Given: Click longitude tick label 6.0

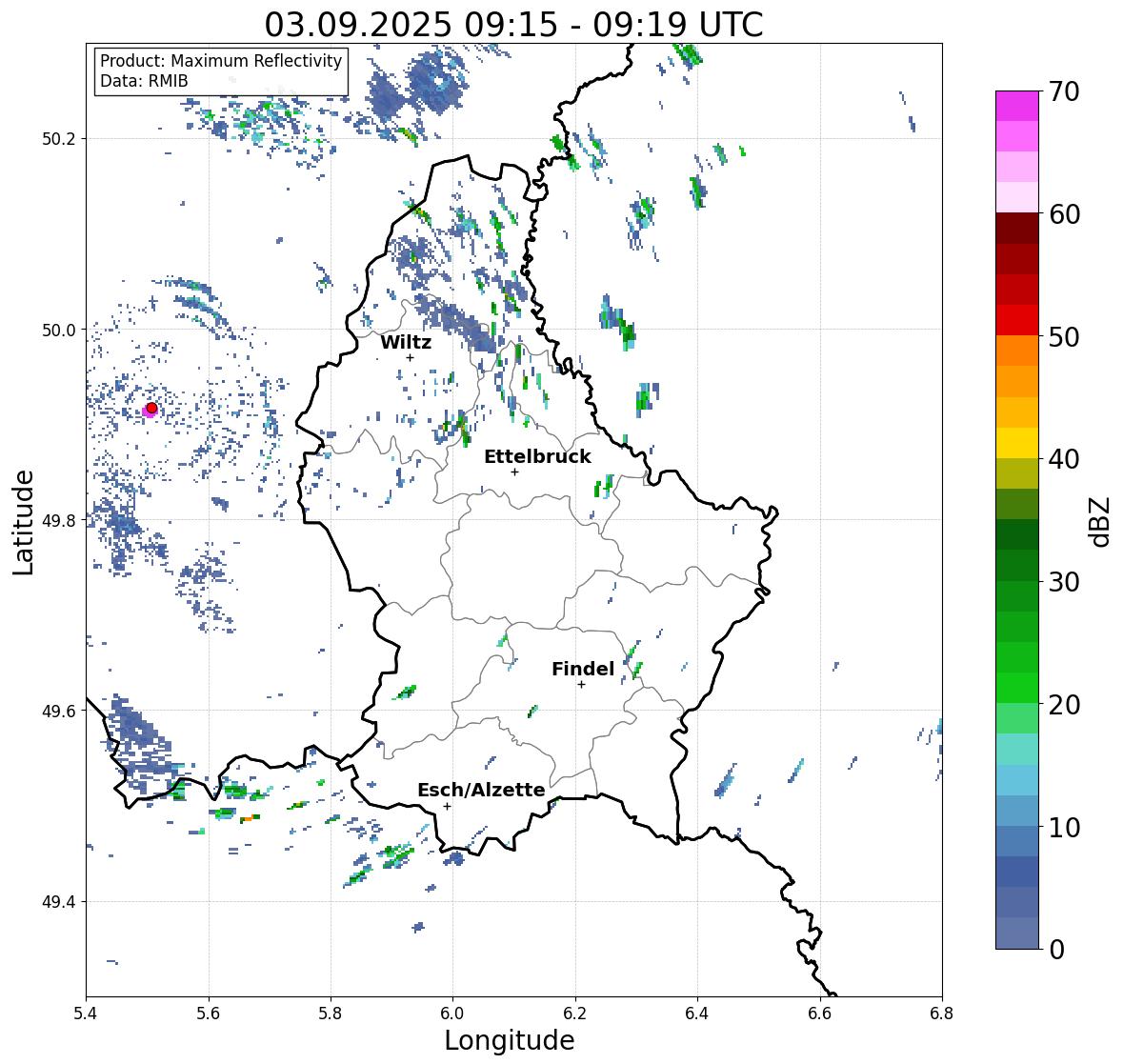Looking at the screenshot, I should point(452,1013).
